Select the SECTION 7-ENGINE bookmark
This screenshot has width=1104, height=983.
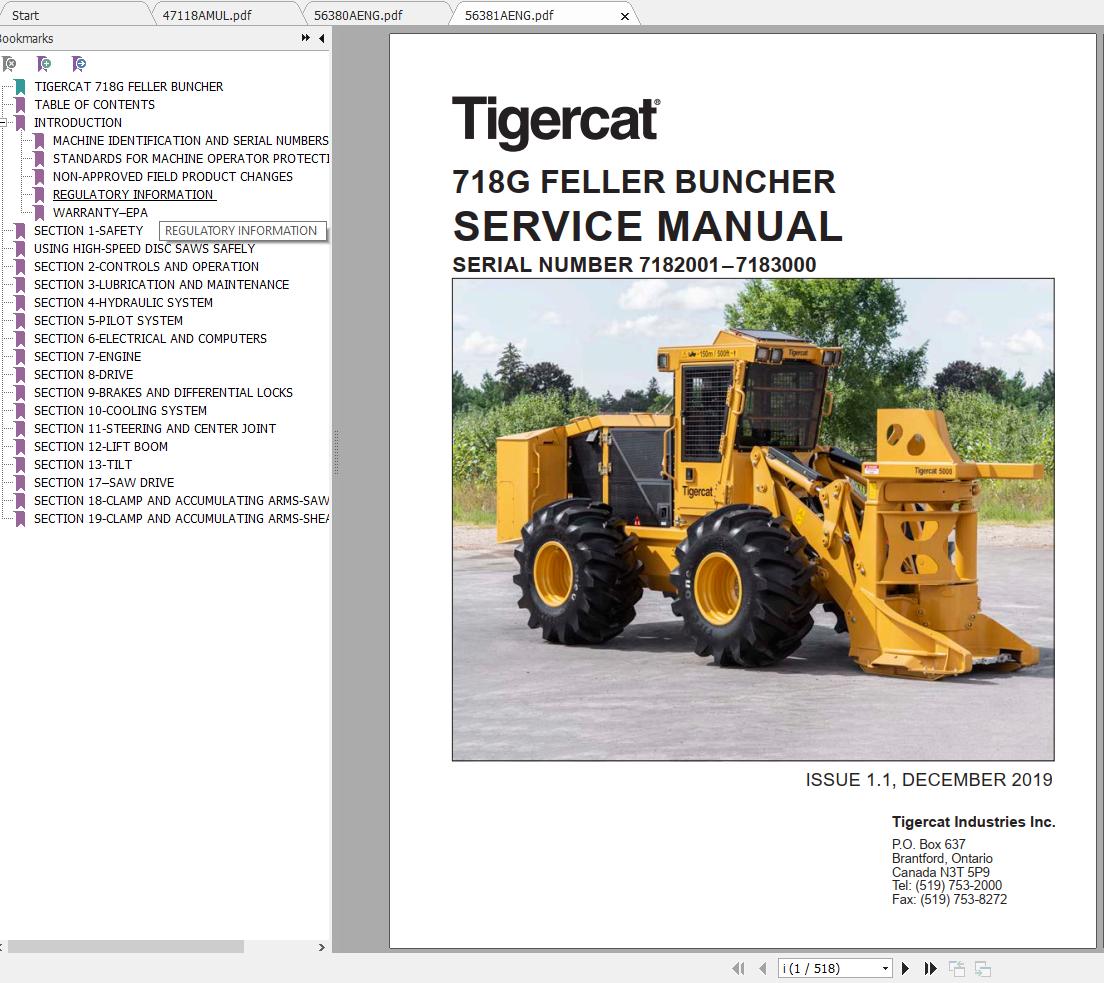click(x=87, y=356)
